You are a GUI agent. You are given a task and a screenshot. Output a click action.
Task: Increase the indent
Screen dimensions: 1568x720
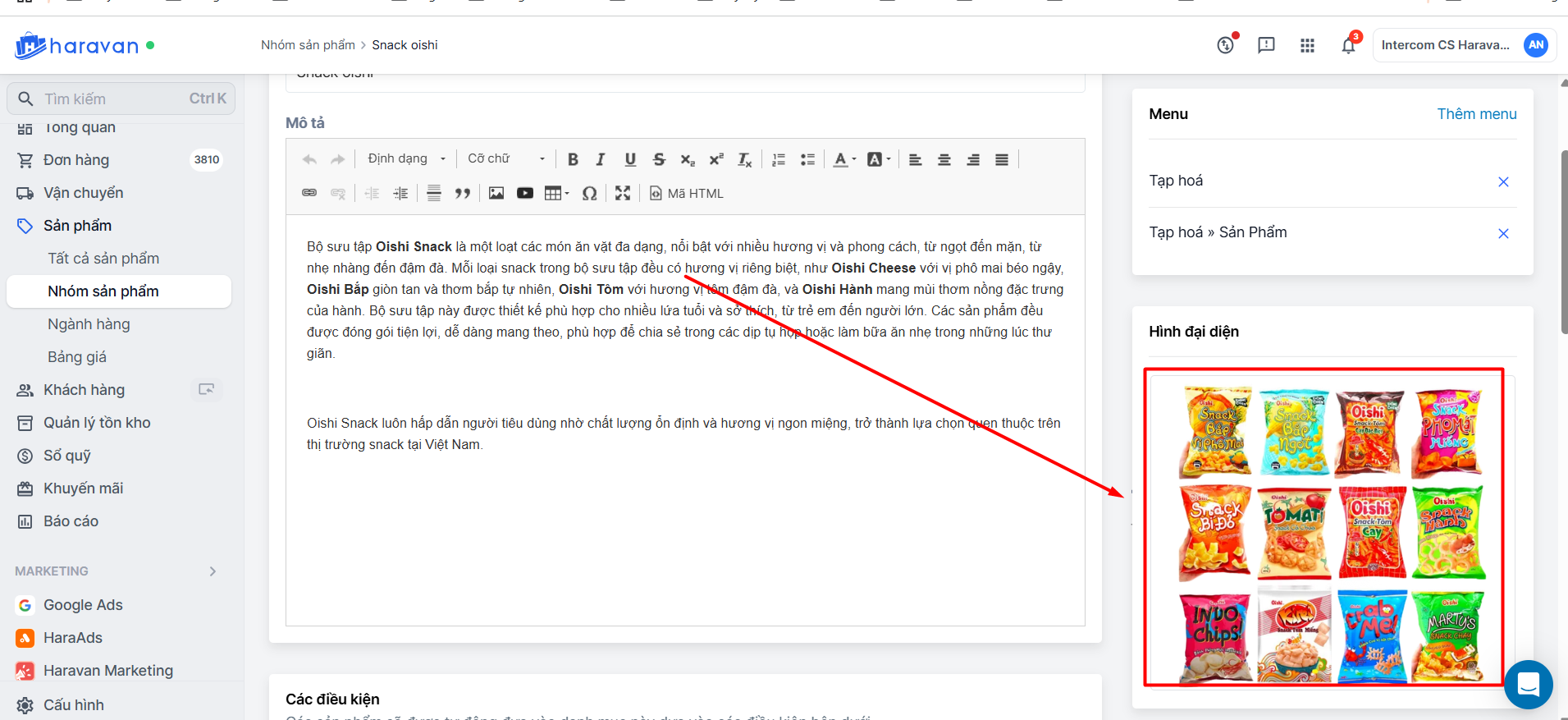(x=400, y=193)
